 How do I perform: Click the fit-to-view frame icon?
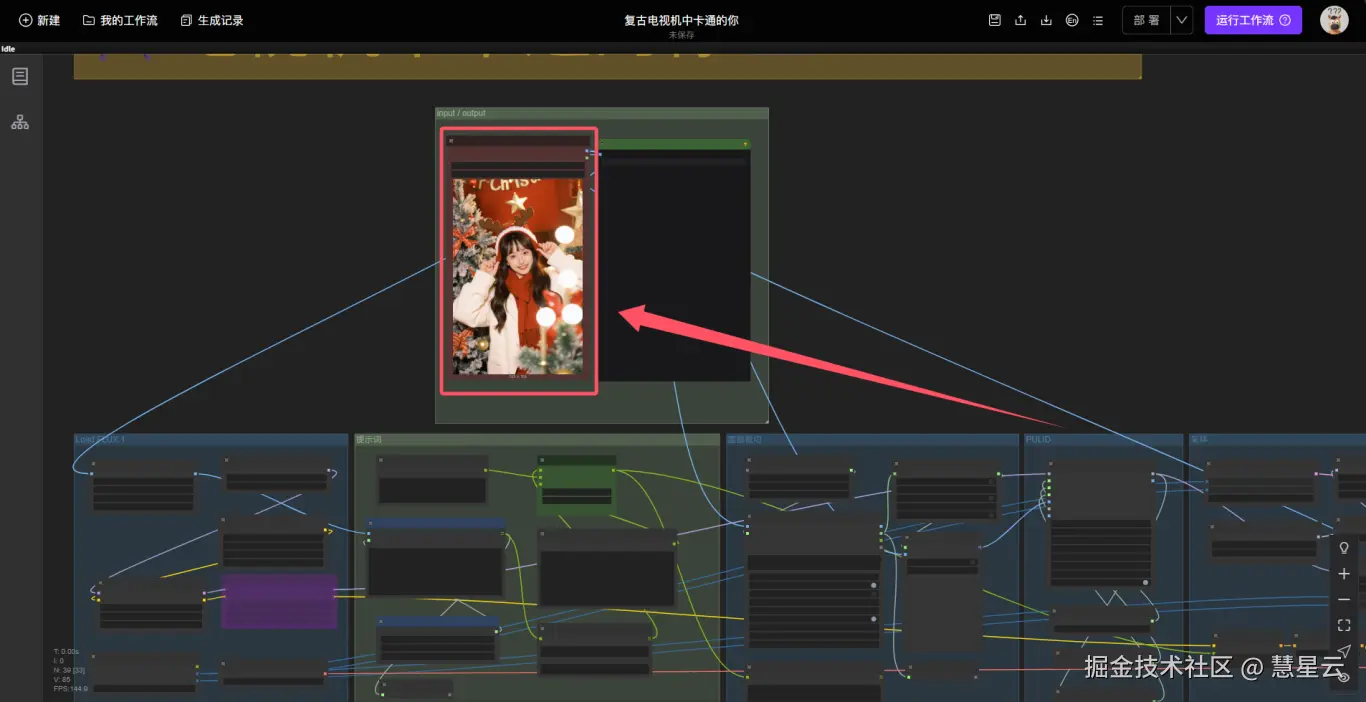tap(1344, 625)
